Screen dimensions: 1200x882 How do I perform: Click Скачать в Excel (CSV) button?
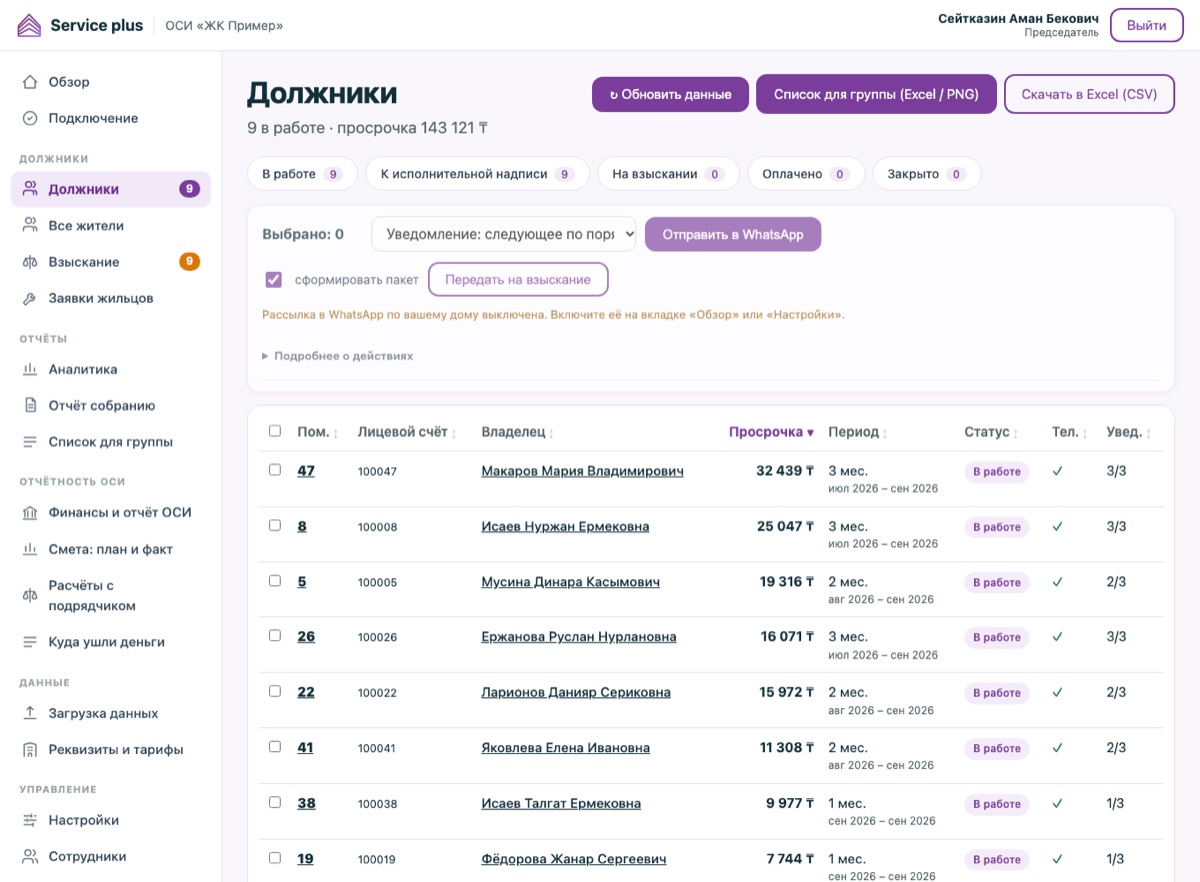(x=1089, y=94)
